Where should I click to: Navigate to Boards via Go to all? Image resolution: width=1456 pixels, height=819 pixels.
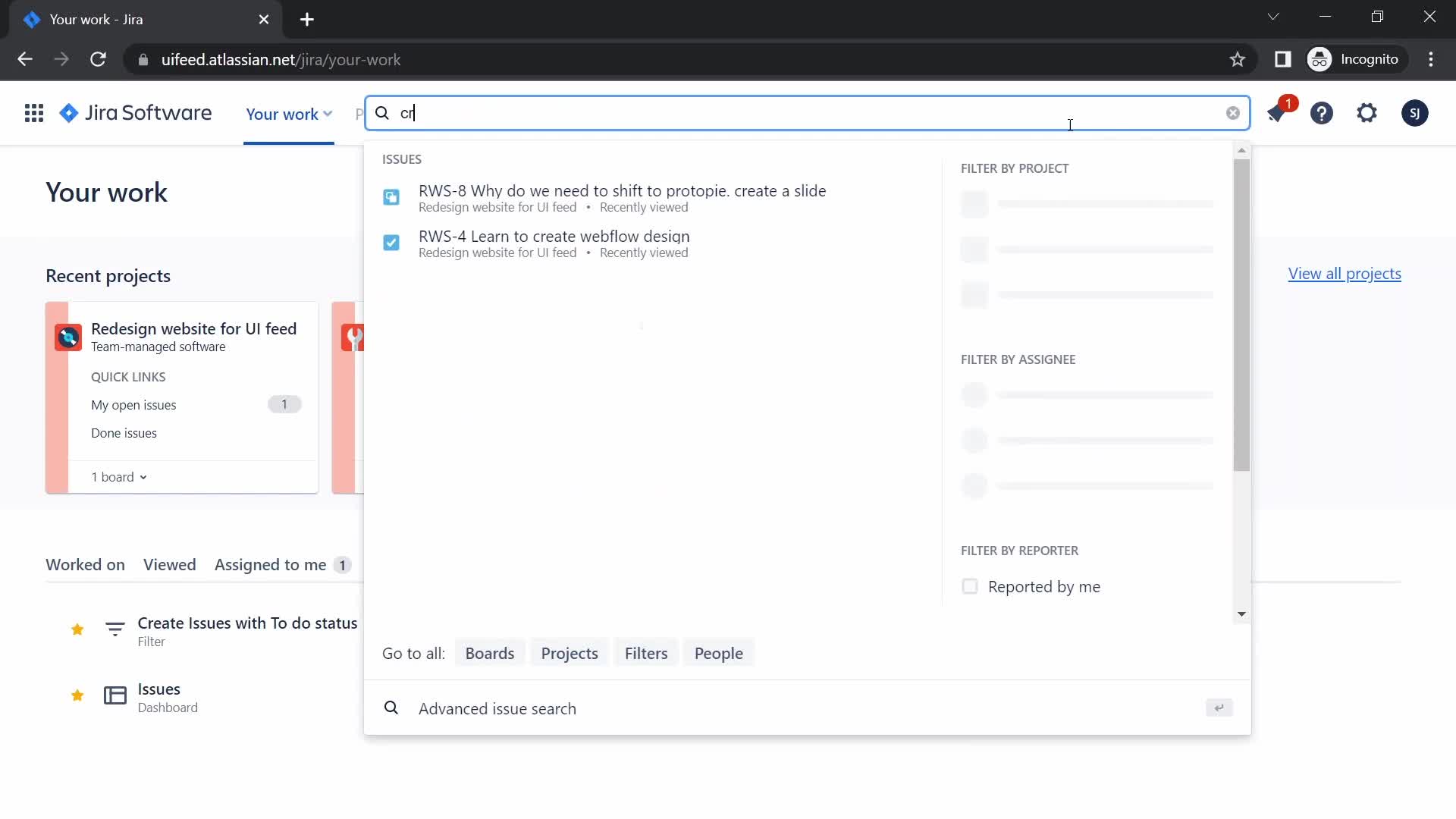coord(489,653)
